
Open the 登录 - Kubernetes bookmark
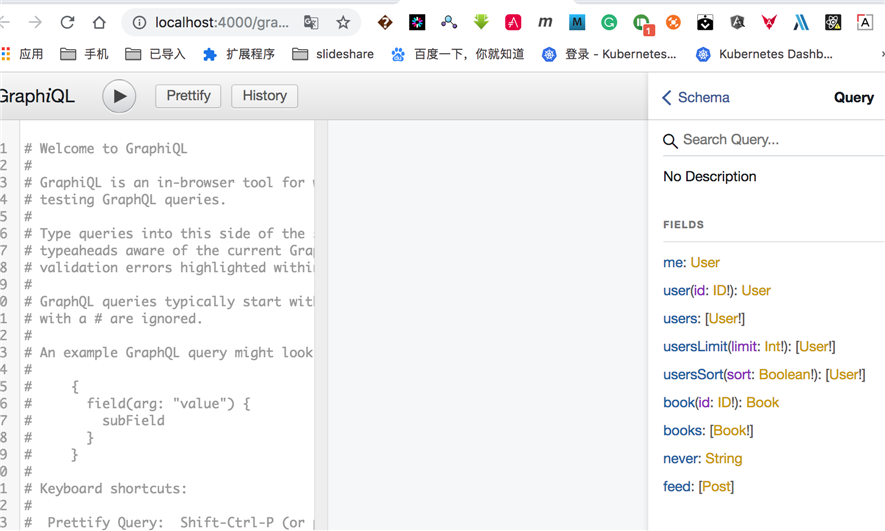point(609,54)
